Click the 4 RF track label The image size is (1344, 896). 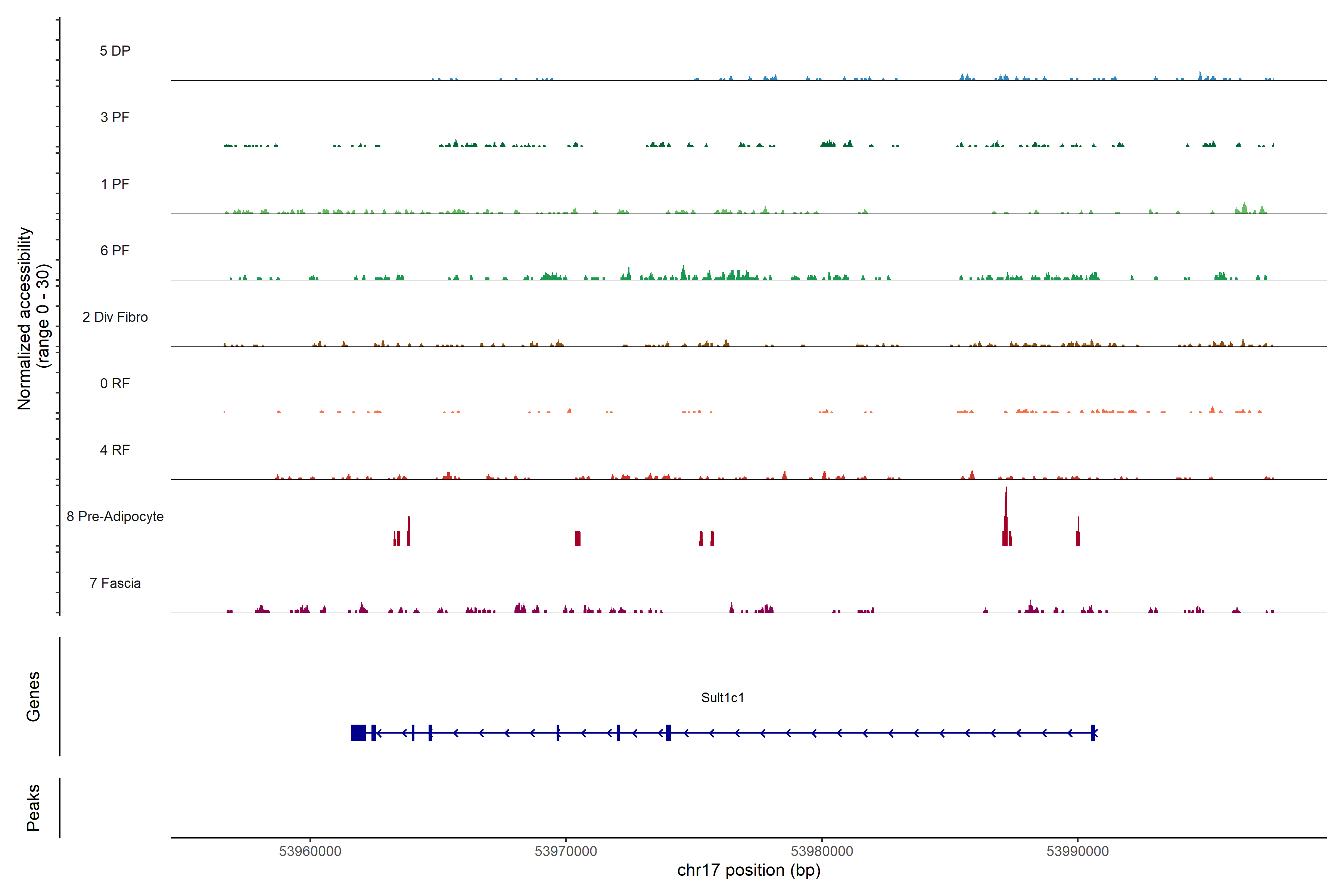tap(115, 450)
